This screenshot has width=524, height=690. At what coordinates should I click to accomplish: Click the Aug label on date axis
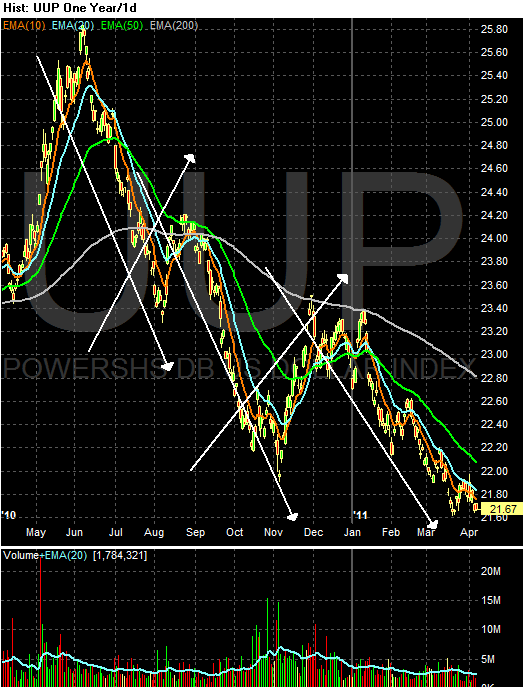pyautogui.click(x=154, y=532)
